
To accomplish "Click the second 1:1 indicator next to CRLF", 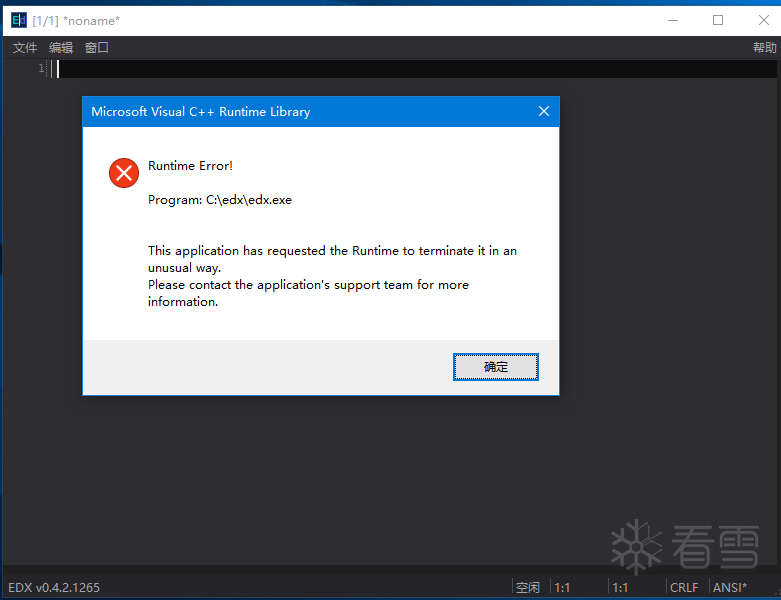I will click(620, 588).
